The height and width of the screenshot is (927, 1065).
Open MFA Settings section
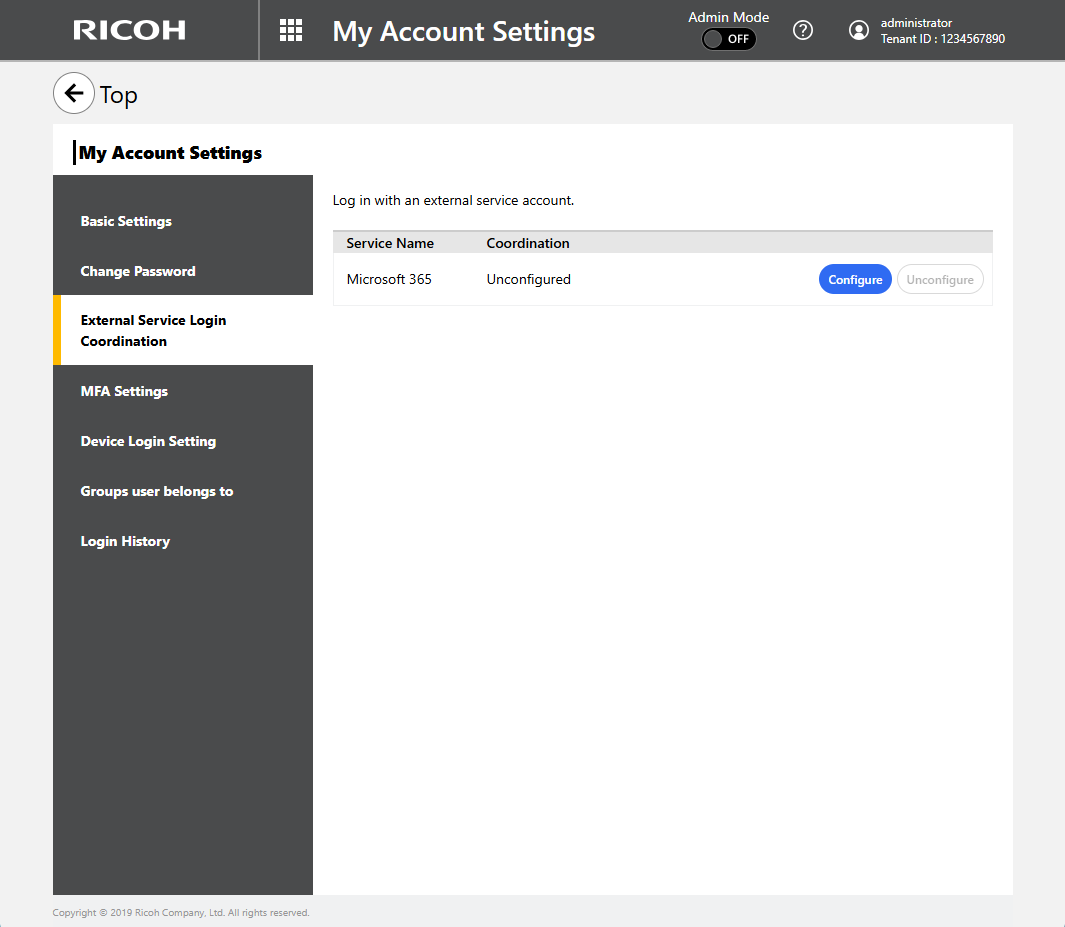click(x=124, y=391)
